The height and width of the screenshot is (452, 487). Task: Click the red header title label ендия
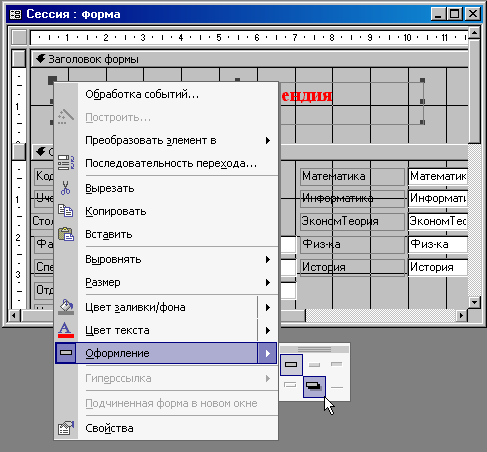307,96
